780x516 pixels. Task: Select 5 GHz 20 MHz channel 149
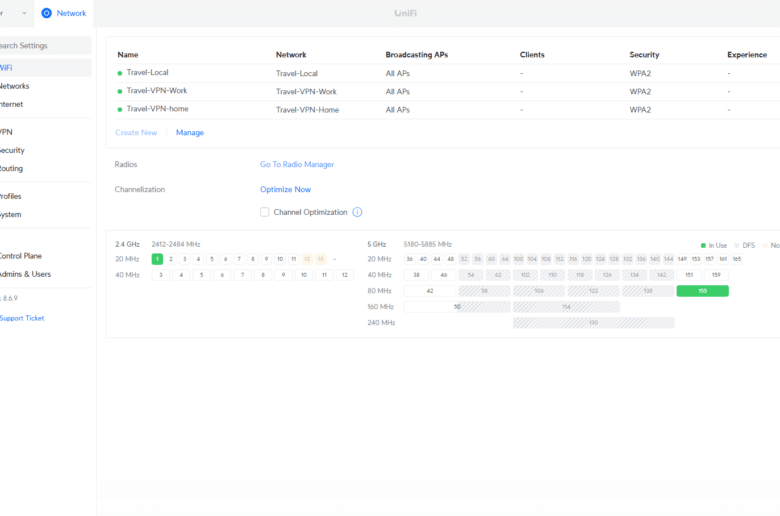coord(682,259)
